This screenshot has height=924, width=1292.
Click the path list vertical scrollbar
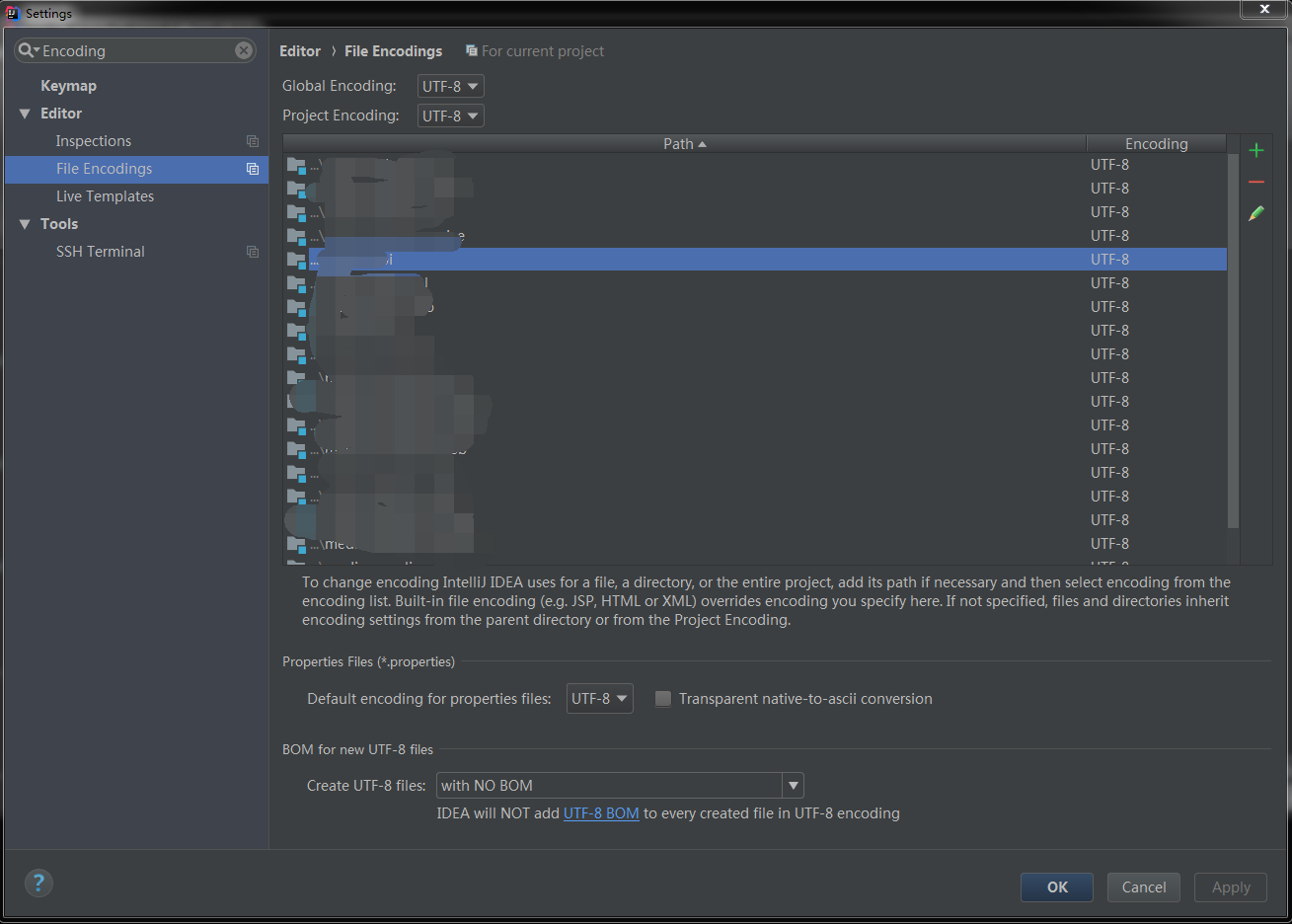(x=1233, y=341)
